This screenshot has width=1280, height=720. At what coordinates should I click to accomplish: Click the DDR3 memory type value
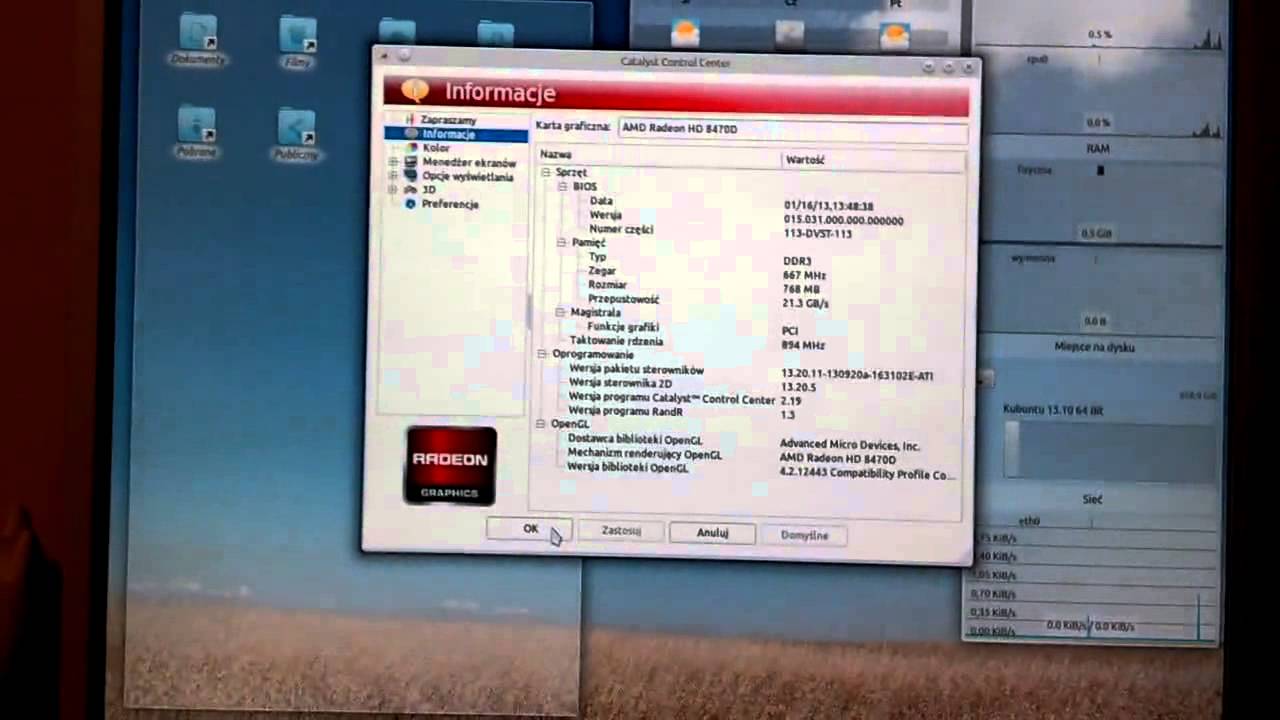[797, 260]
